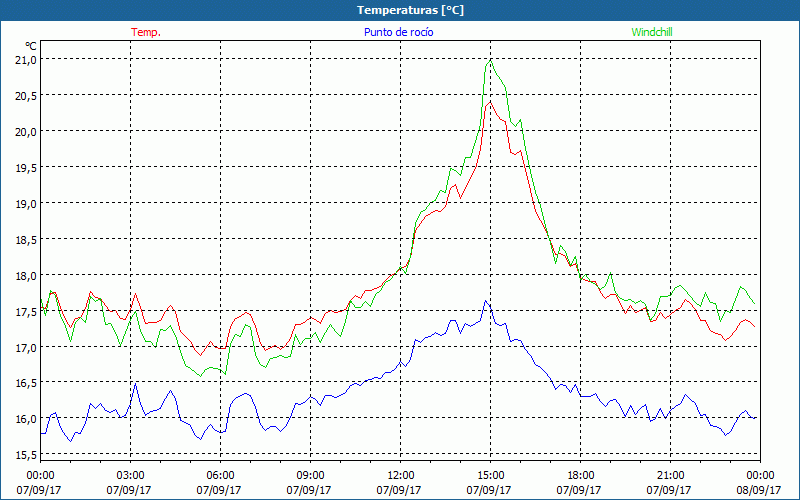Click the 20,5 y-axis value
Image resolution: width=800 pixels, height=500 pixels.
(x=27, y=95)
